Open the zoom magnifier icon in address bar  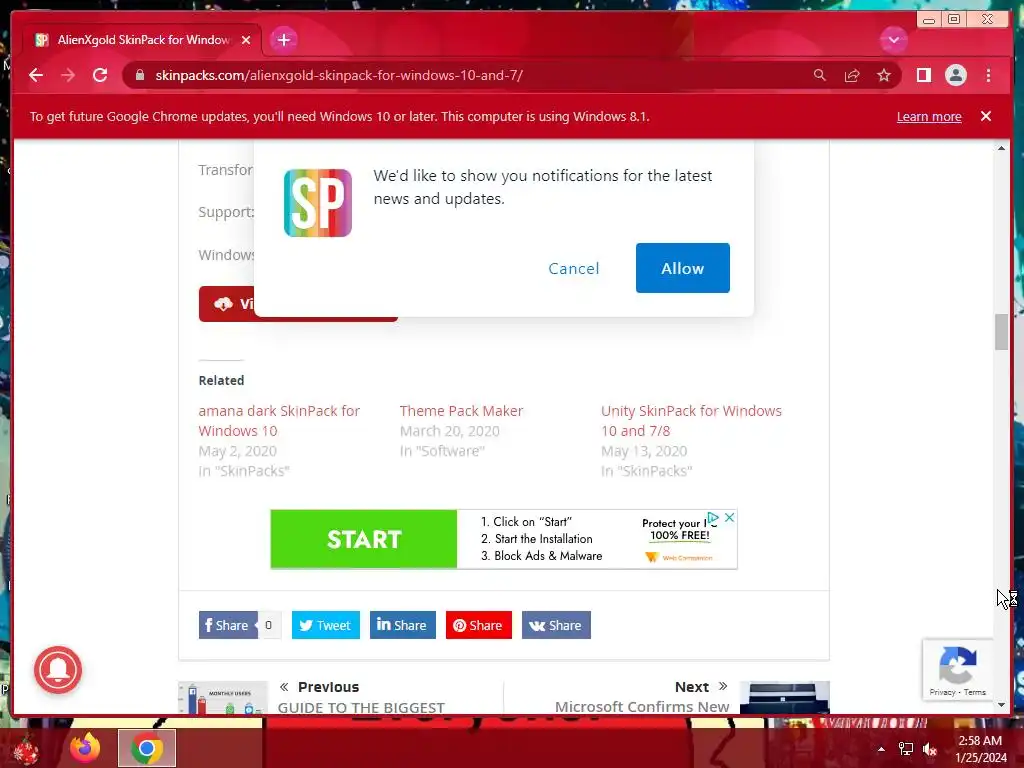click(x=820, y=75)
